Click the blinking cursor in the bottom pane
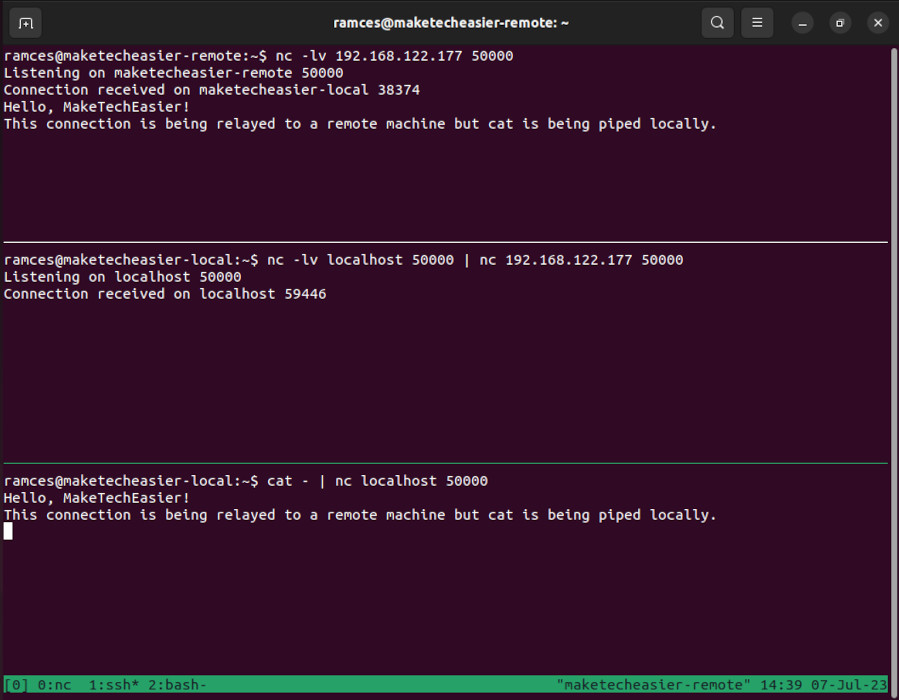The height and width of the screenshot is (700, 899). [8, 531]
